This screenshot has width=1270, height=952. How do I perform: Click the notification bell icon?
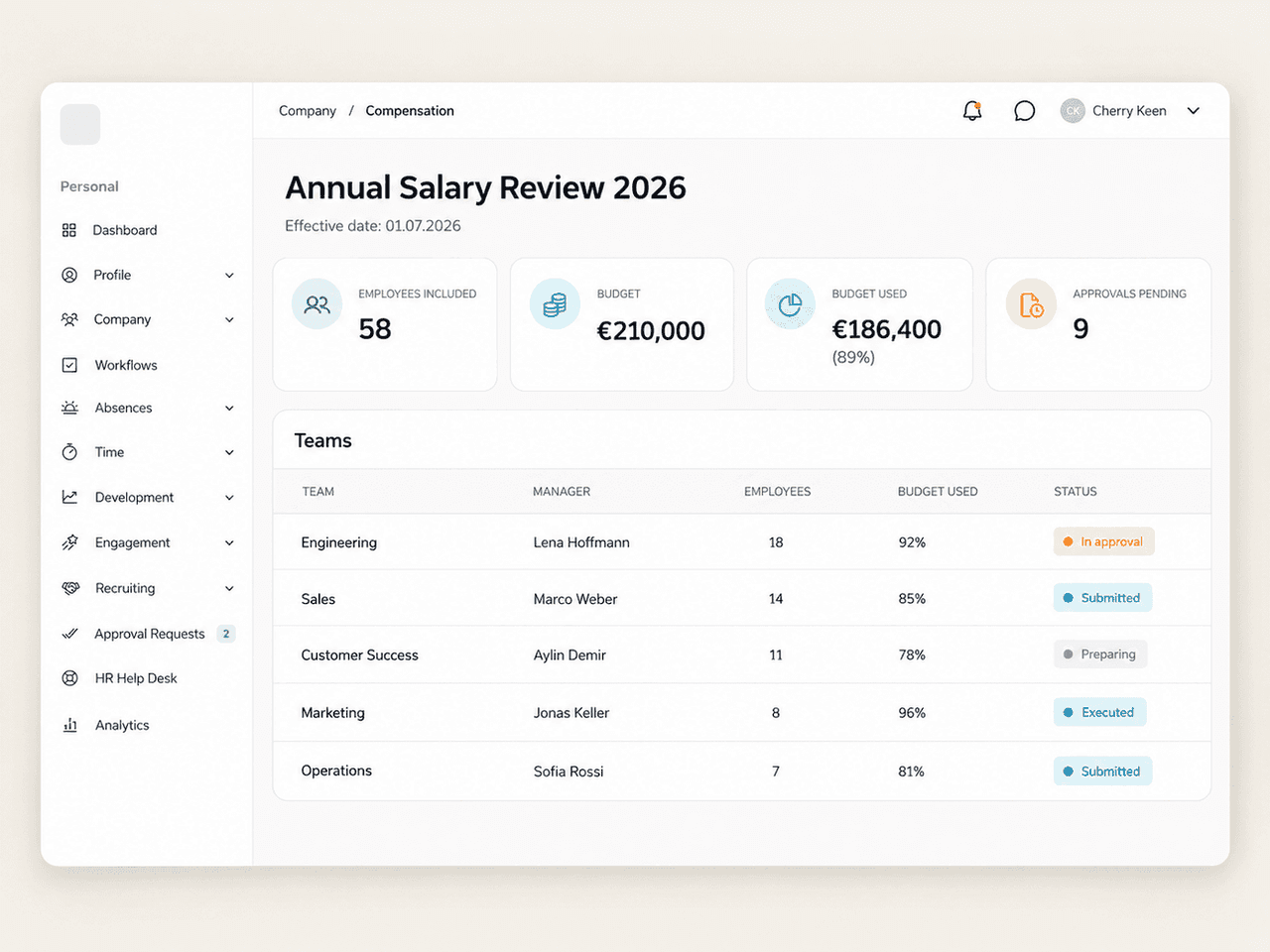(x=972, y=111)
